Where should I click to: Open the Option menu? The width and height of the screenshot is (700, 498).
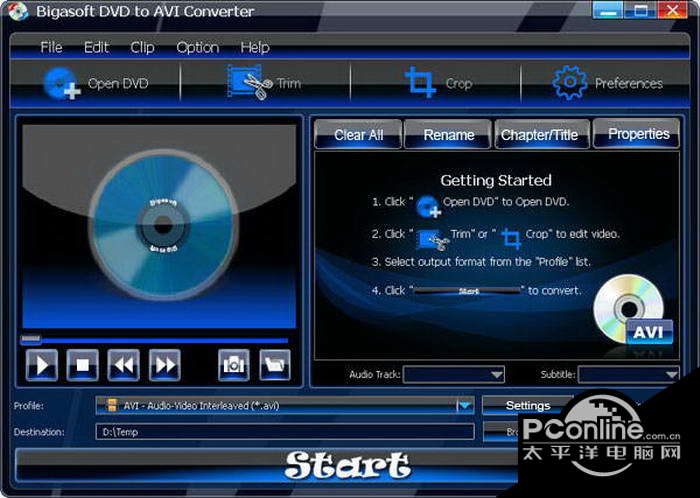tap(198, 47)
